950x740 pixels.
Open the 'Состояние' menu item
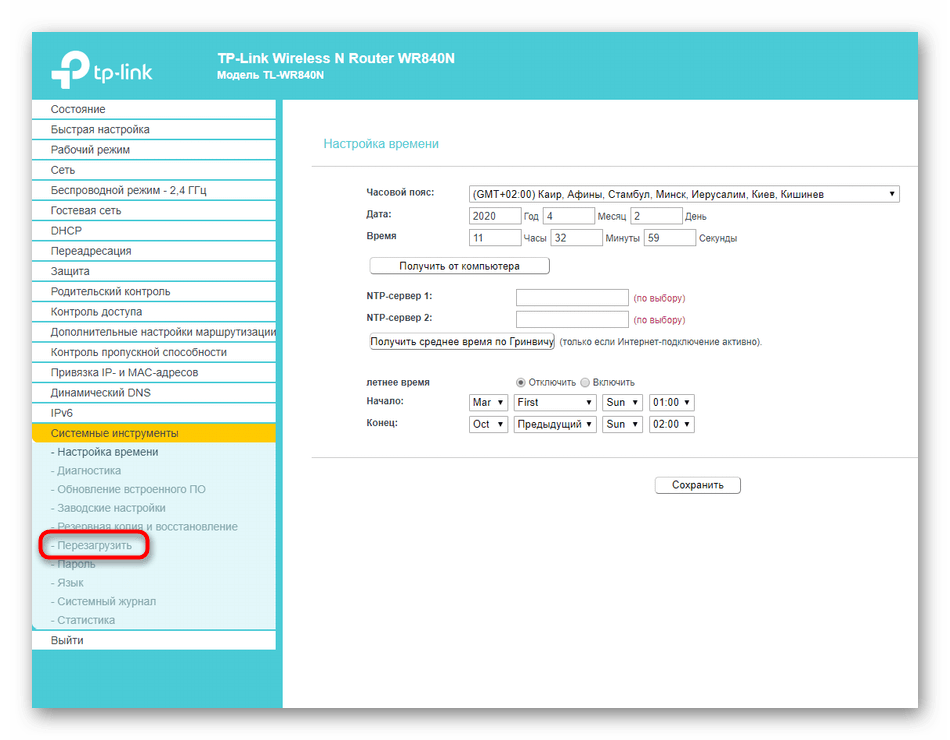pyautogui.click(x=78, y=109)
